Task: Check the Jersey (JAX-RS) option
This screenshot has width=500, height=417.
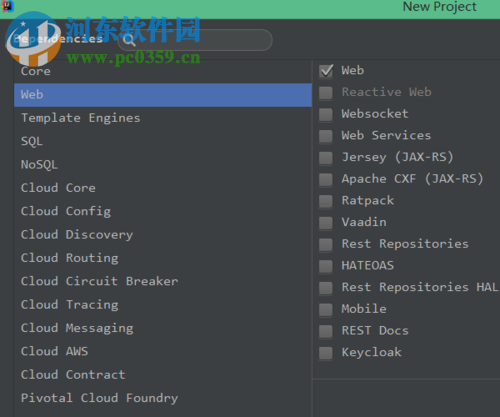Action: coord(326,158)
